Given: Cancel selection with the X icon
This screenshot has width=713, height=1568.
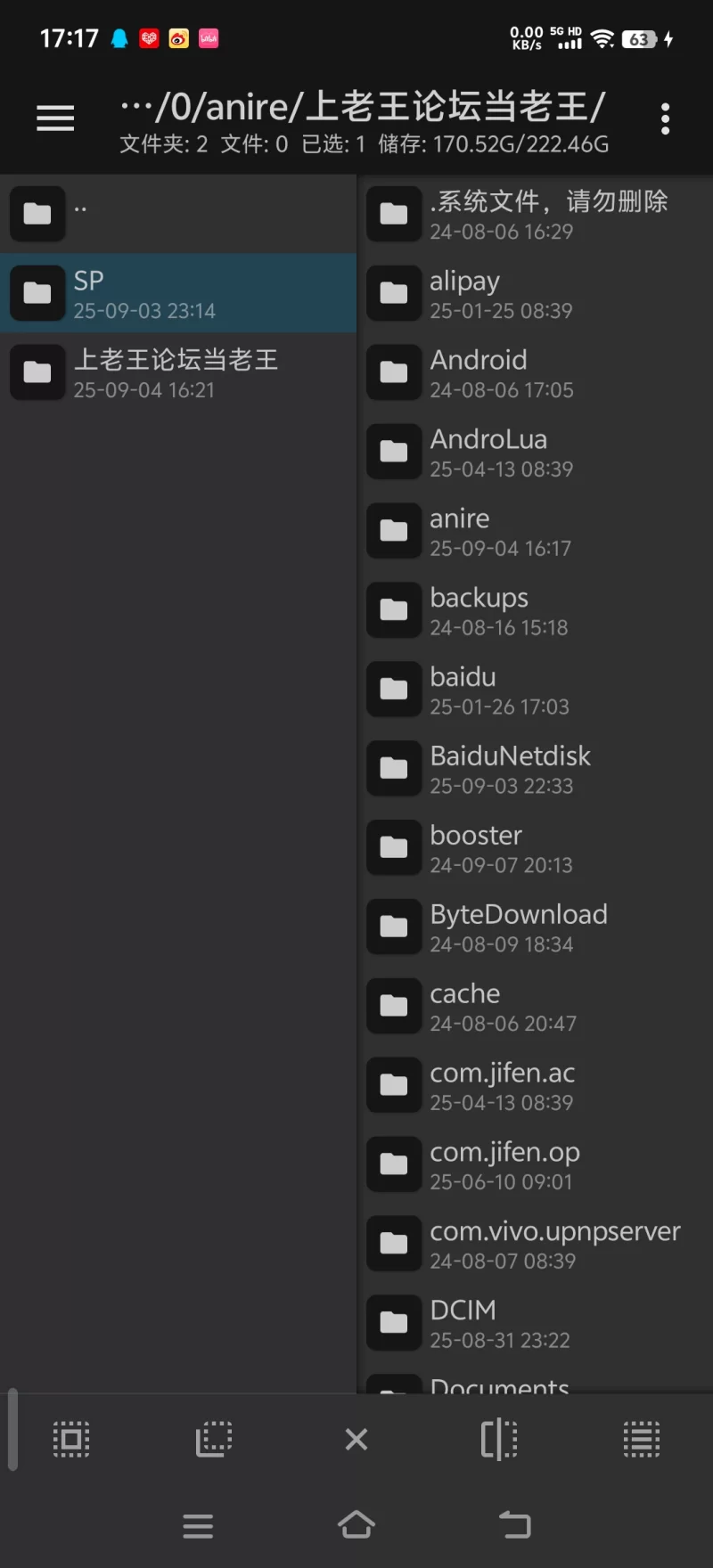Looking at the screenshot, I should pyautogui.click(x=356, y=1439).
